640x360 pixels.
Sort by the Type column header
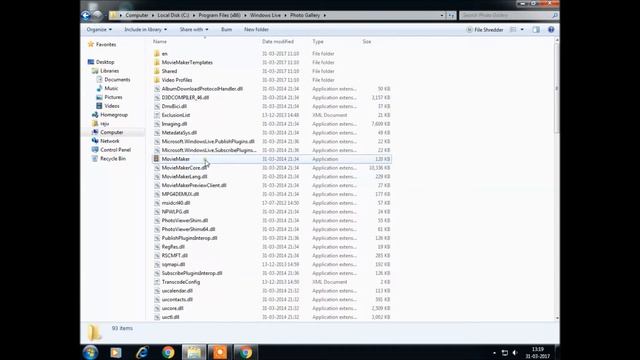tap(318, 42)
